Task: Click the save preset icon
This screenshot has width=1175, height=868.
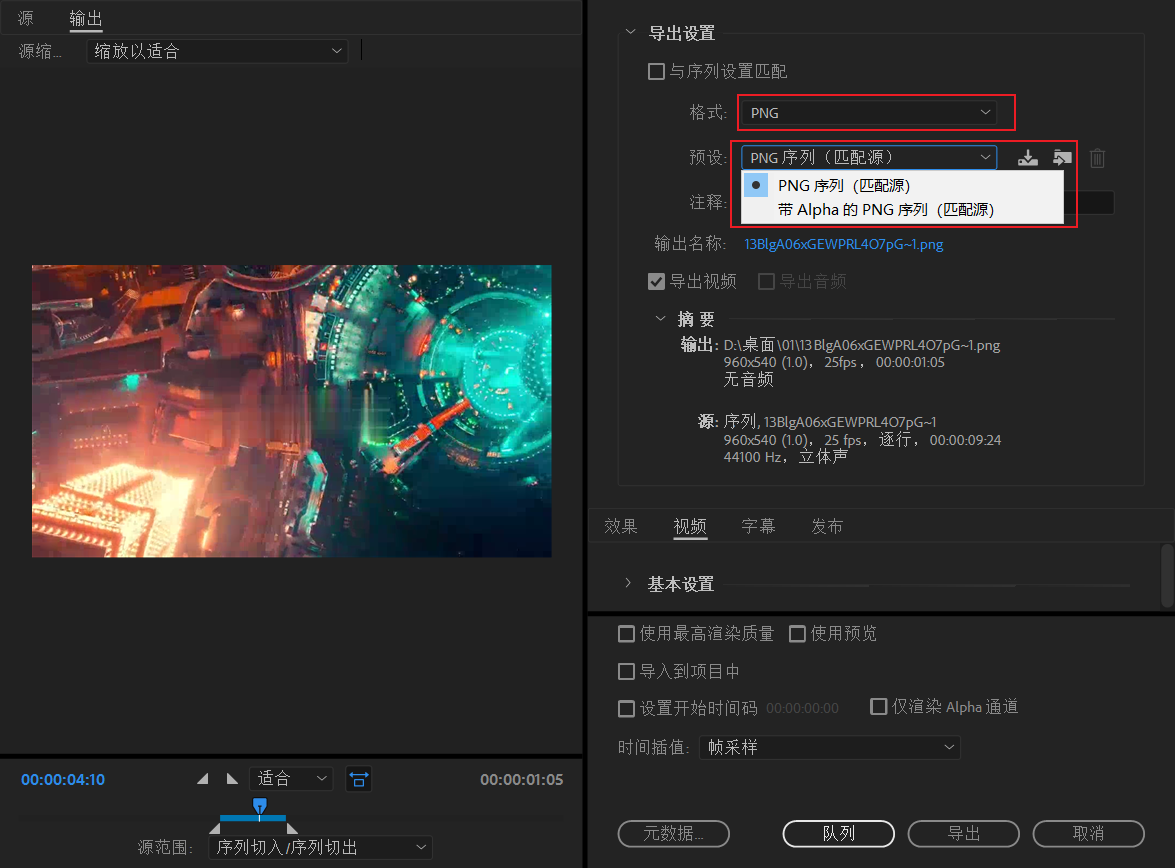Action: click(1027, 157)
